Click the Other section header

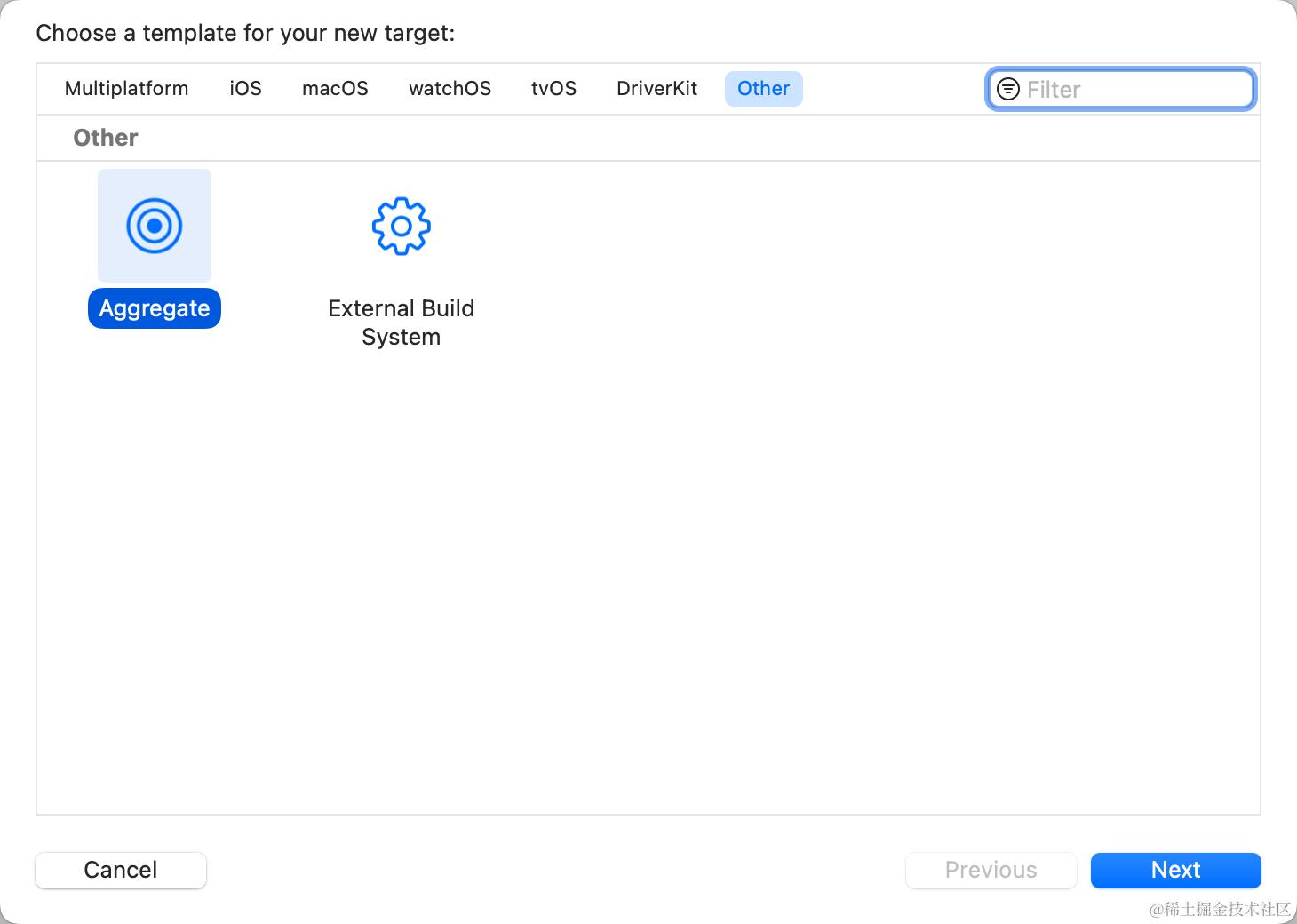106,138
